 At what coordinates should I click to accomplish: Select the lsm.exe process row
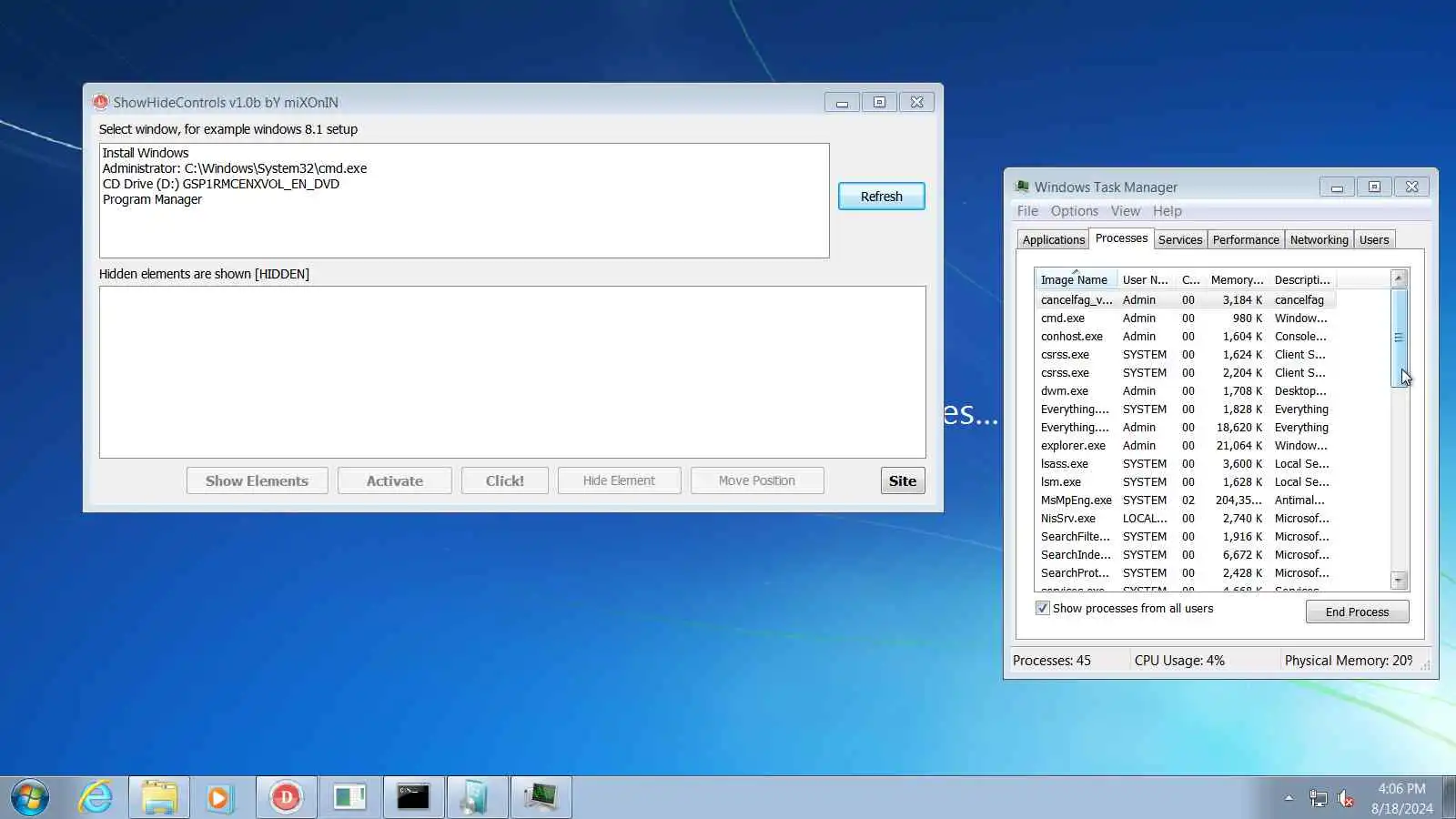[1185, 481]
